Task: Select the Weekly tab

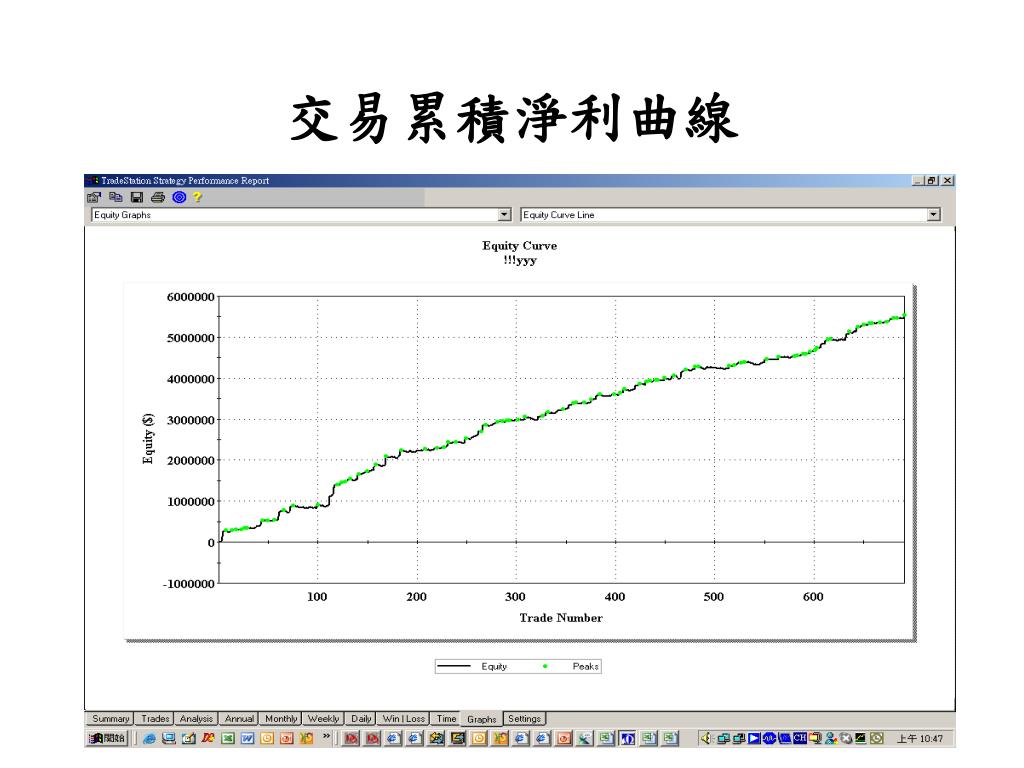Action: 323,718
